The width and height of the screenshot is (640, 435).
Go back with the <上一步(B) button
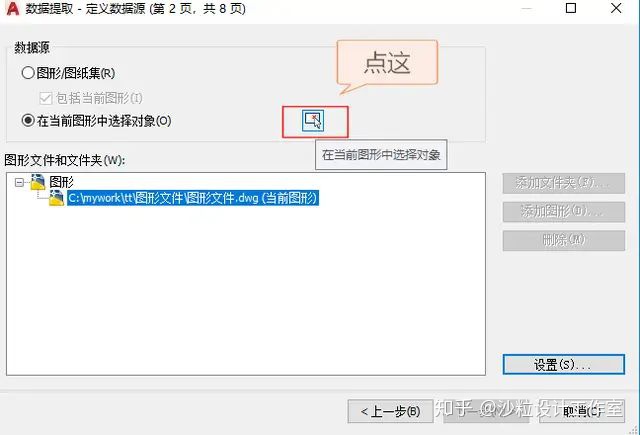390,411
